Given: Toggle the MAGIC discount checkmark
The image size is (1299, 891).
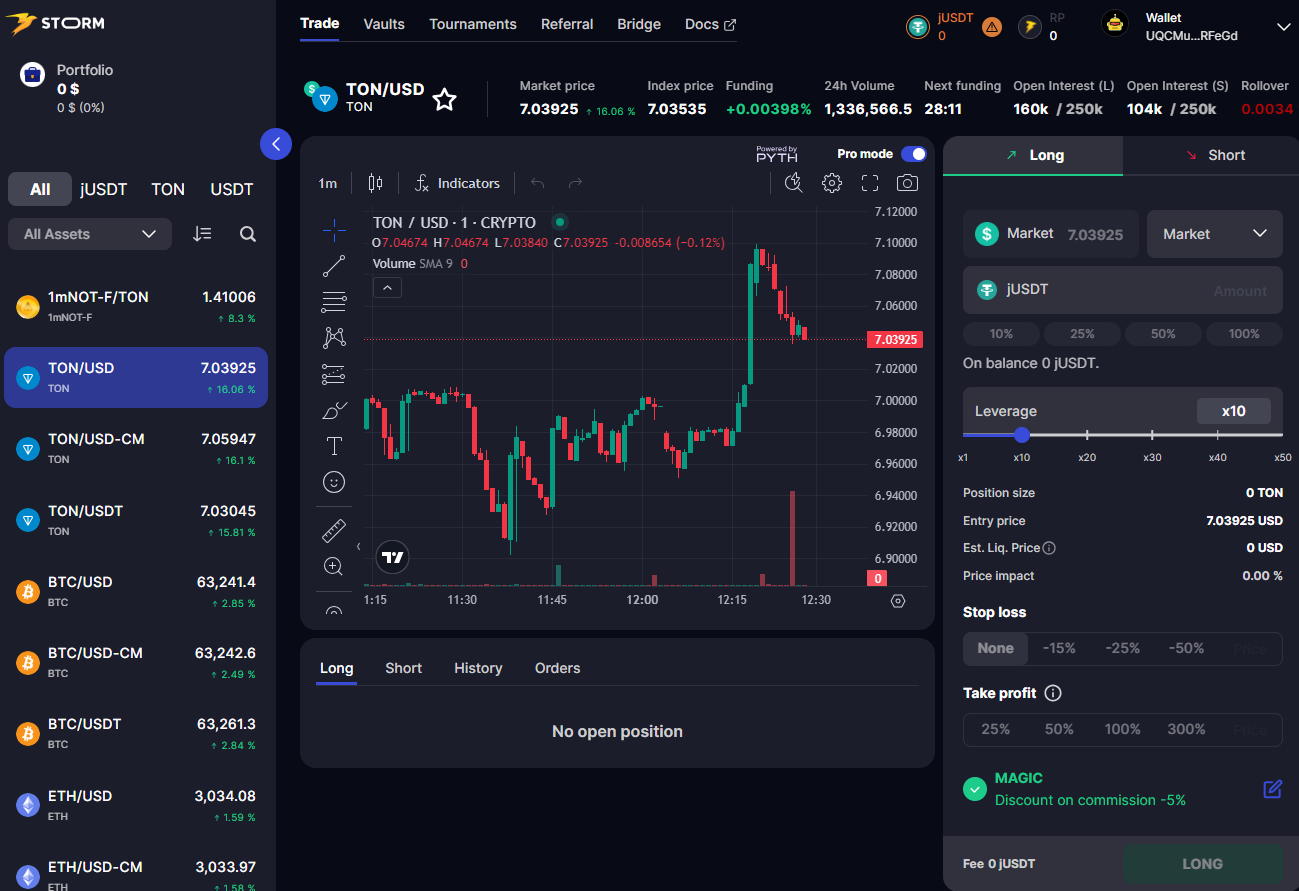Looking at the screenshot, I should click(975, 789).
